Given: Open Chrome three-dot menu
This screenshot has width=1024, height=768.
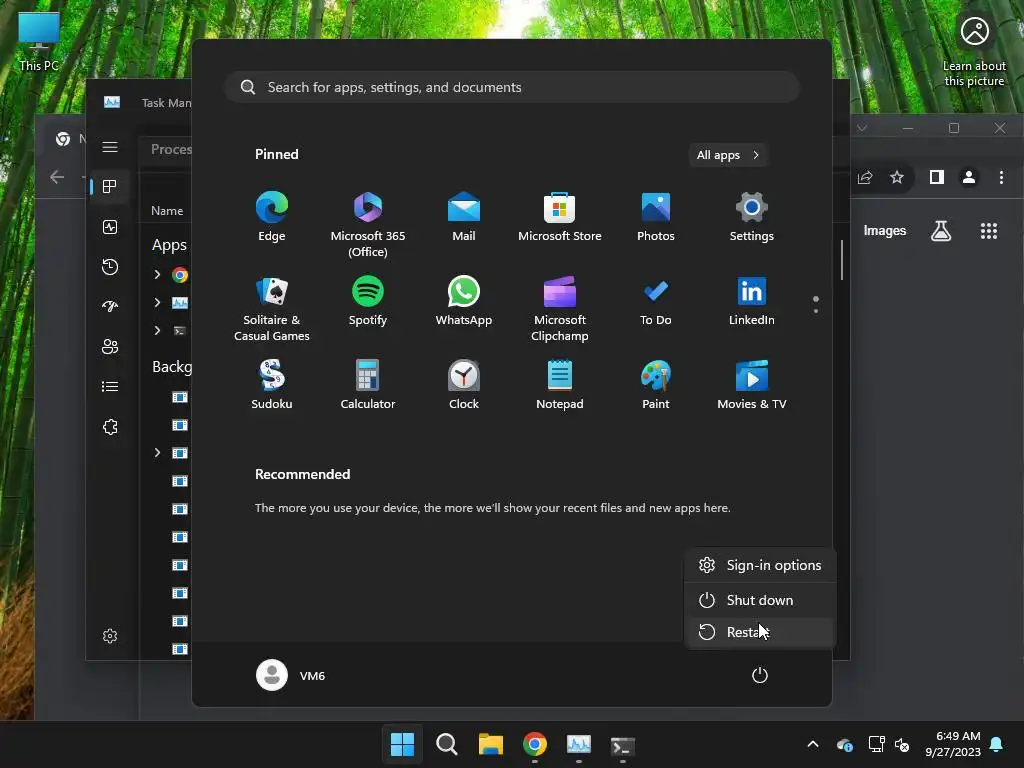Looking at the screenshot, I should tap(1001, 177).
